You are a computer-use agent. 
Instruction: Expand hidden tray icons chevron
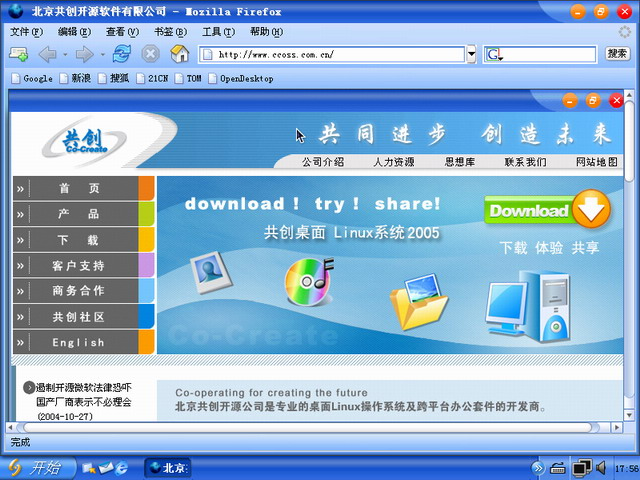click(538, 468)
